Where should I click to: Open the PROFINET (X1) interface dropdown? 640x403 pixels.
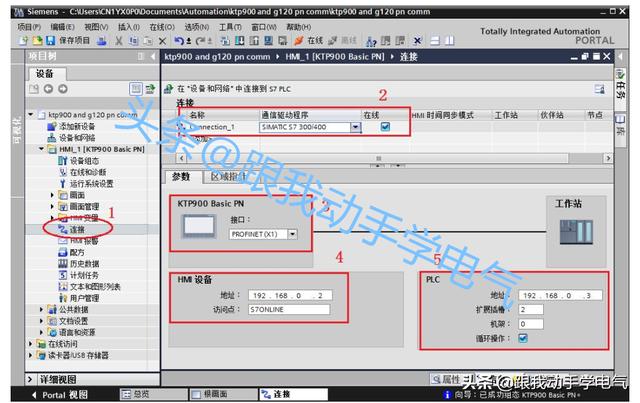point(292,234)
